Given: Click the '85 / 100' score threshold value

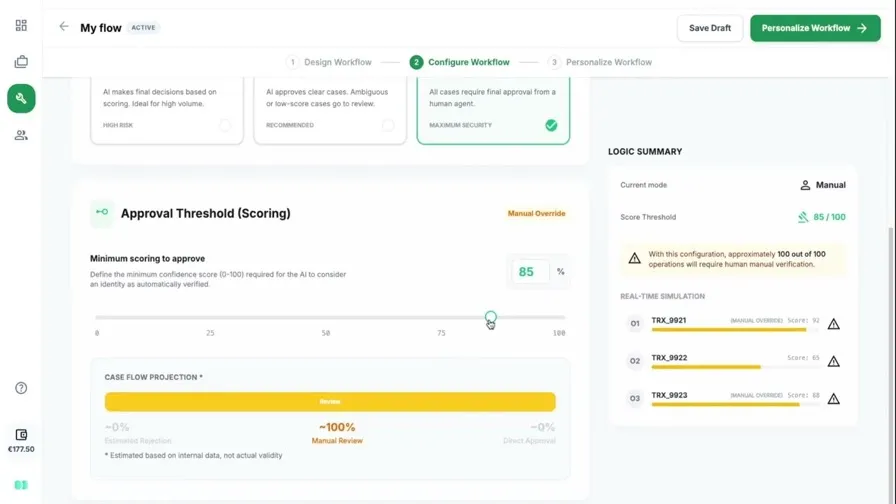Looking at the screenshot, I should pos(829,217).
